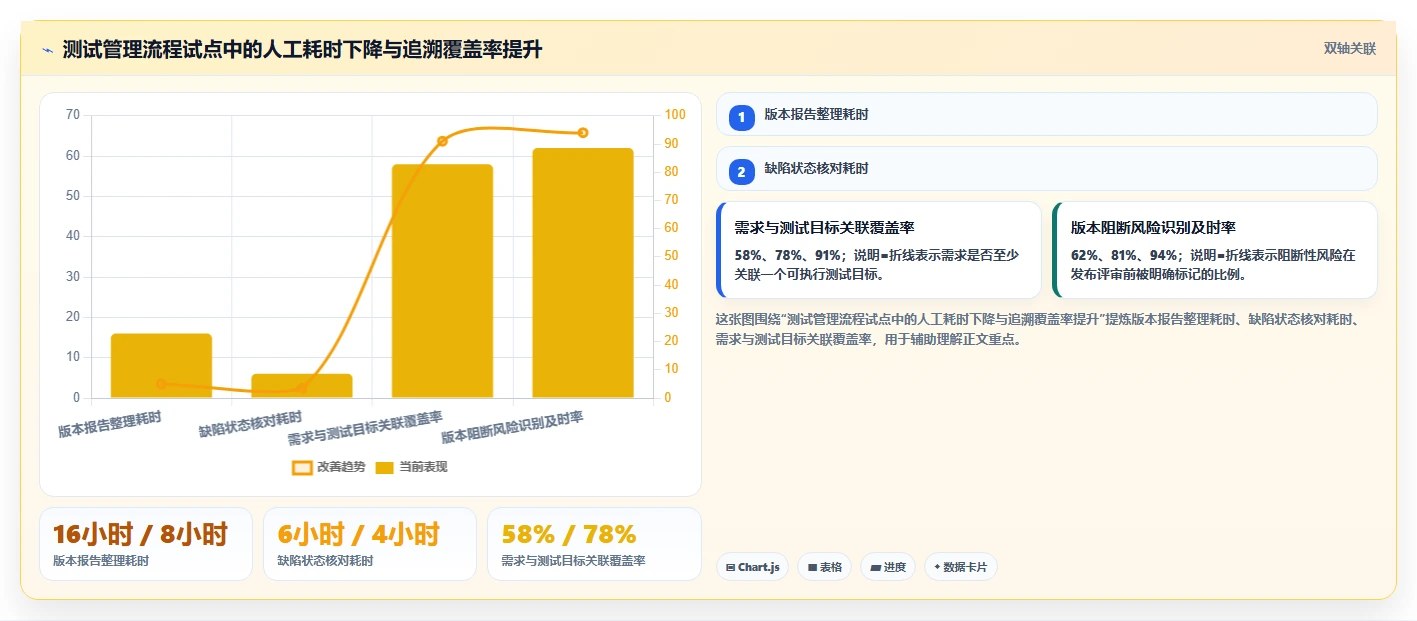This screenshot has height=621, width=1417.
Task: Select the 58% / 78% stat card
Action: click(594, 544)
